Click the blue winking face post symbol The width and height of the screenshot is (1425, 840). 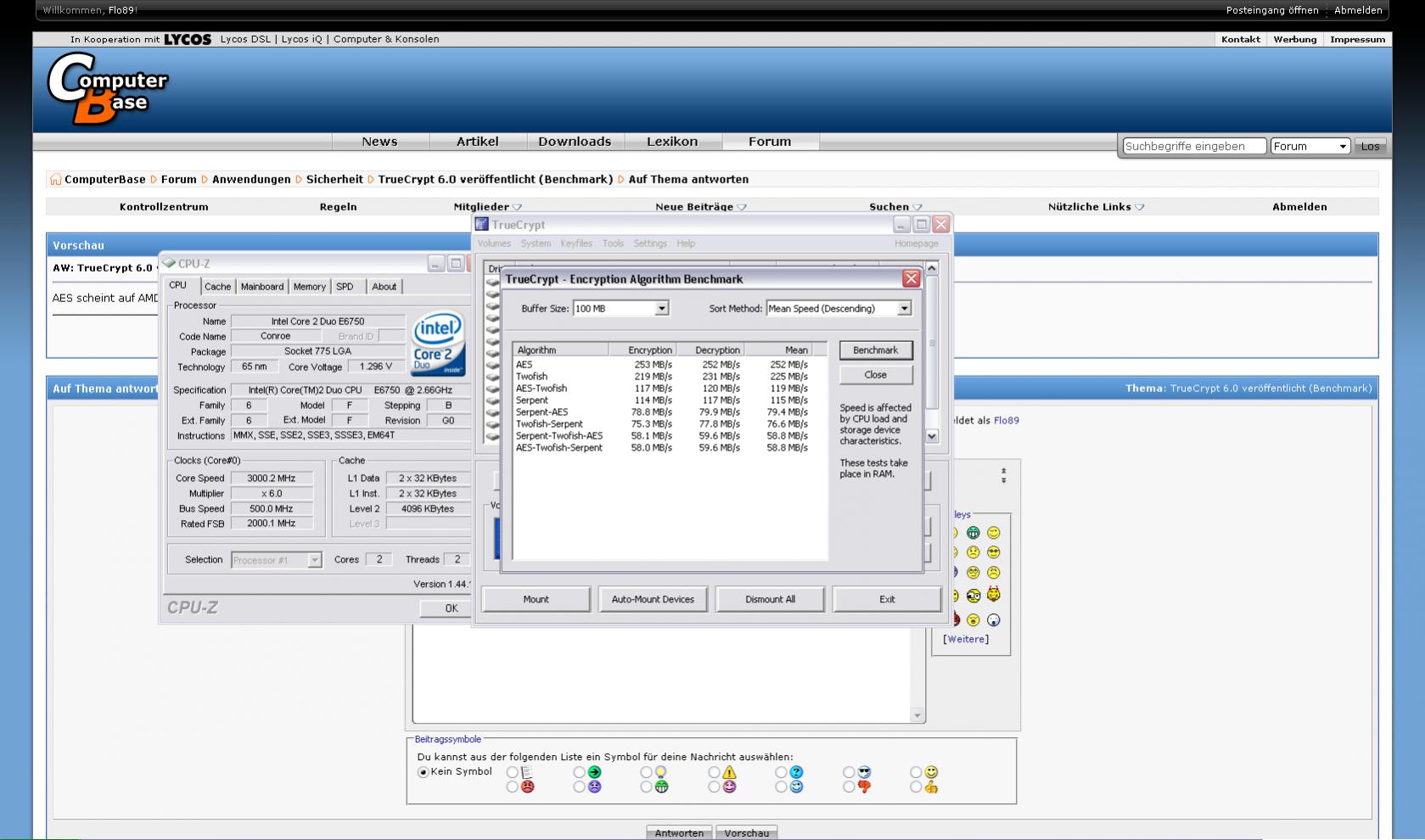coord(796,787)
